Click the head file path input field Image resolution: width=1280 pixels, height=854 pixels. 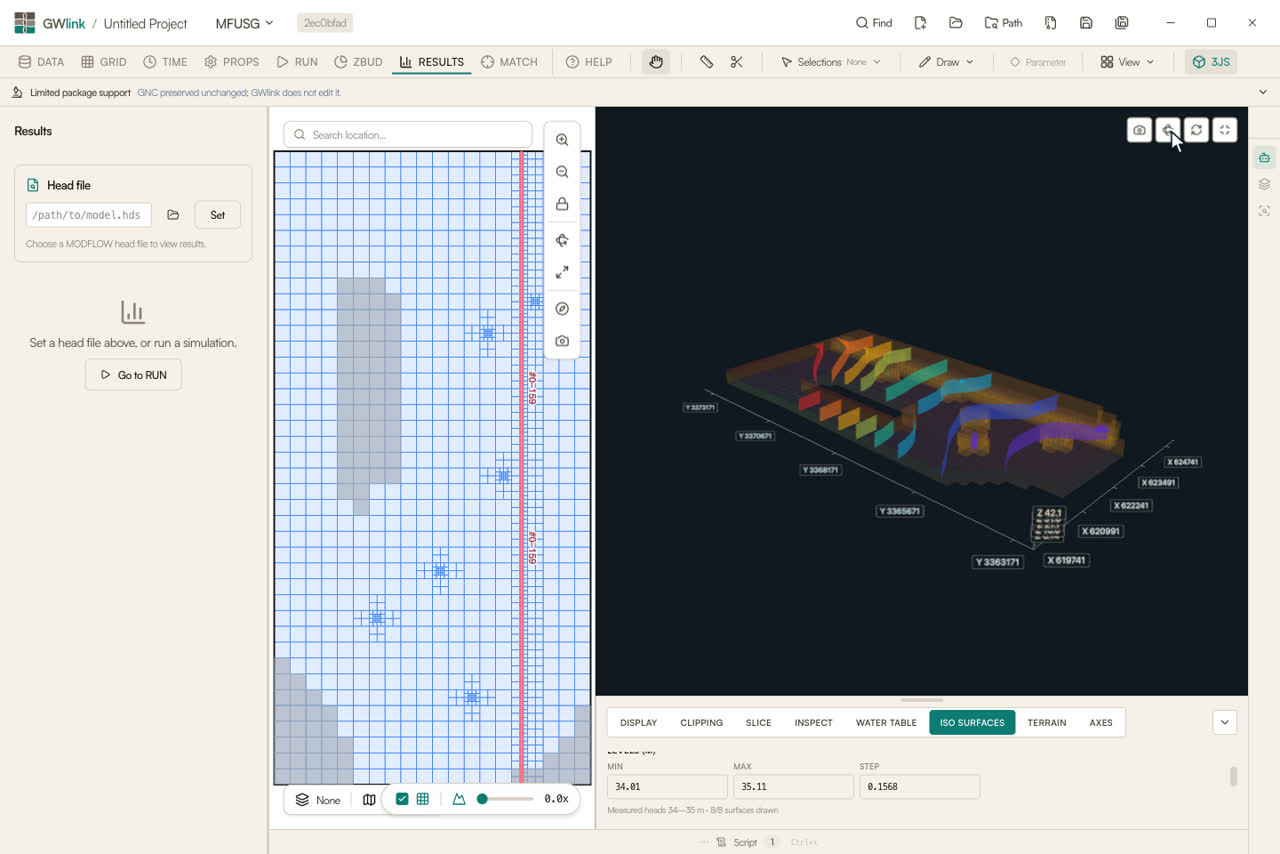89,215
